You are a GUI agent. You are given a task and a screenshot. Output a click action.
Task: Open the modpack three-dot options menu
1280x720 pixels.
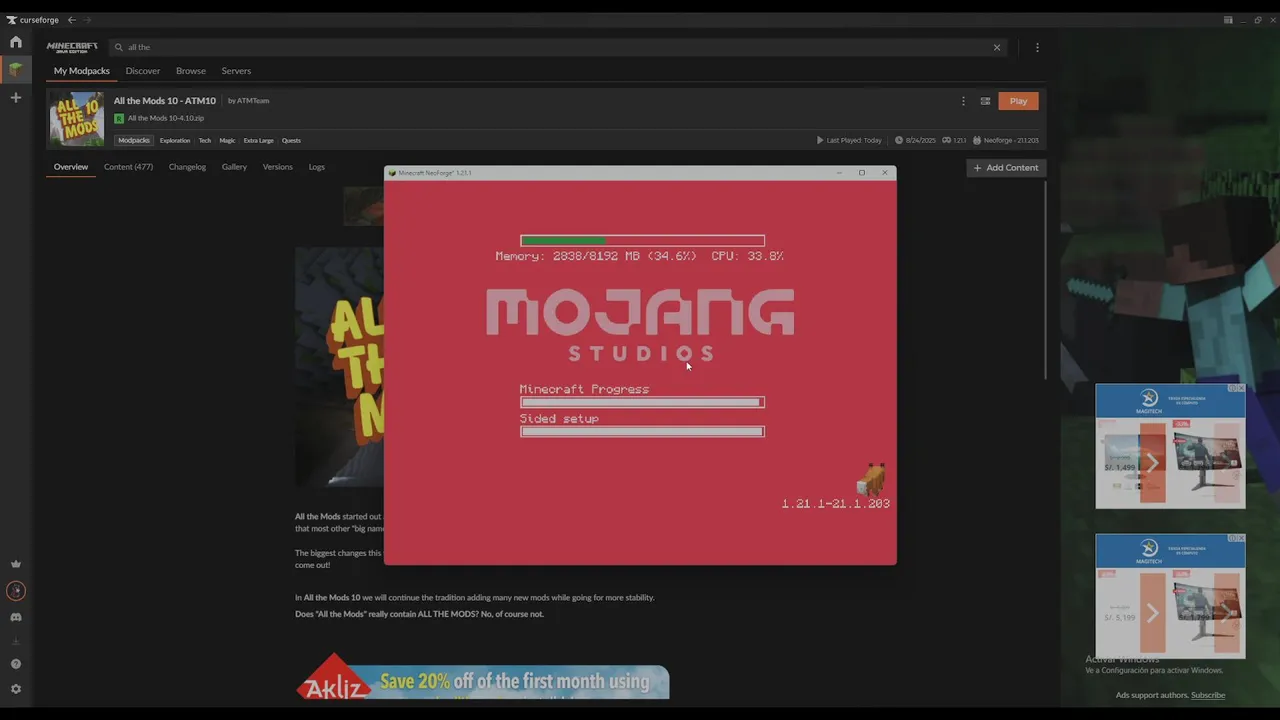click(963, 101)
